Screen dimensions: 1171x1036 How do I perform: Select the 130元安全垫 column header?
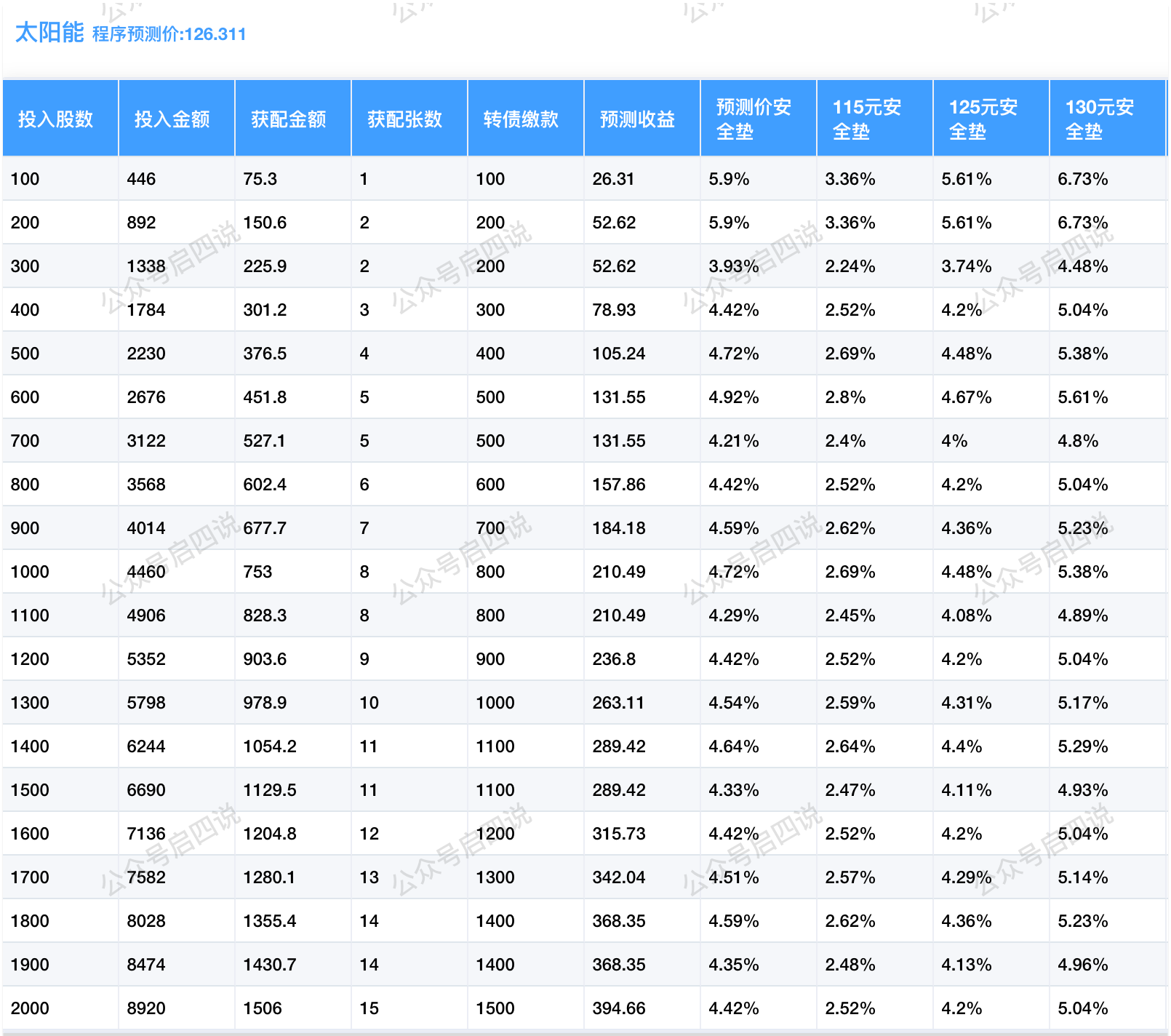1100,119
